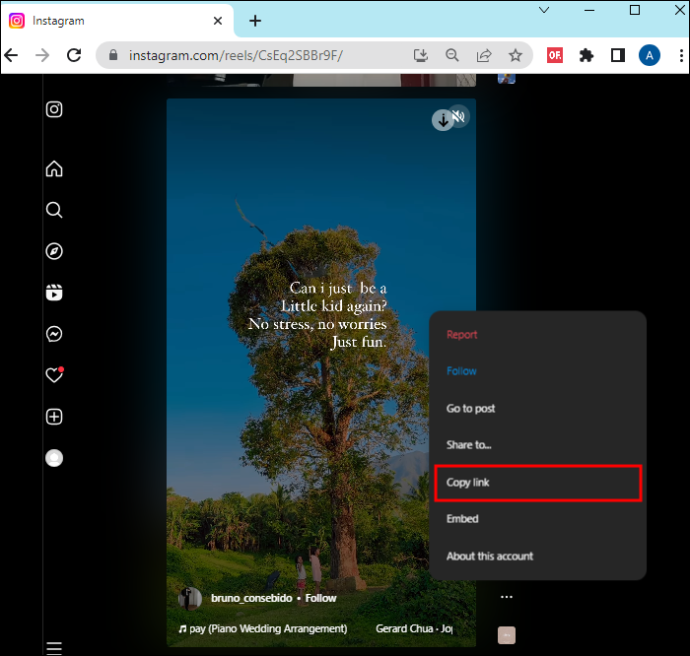This screenshot has width=690, height=656.
Task: Open bruno_consebido profile link
Action: [251, 598]
